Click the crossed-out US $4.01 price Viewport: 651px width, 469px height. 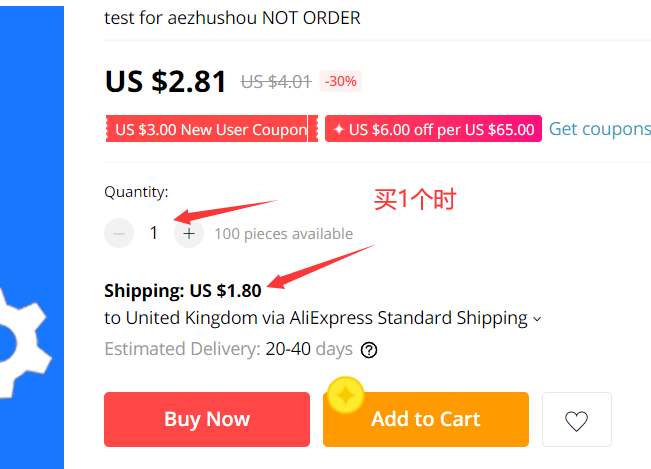[x=275, y=81]
